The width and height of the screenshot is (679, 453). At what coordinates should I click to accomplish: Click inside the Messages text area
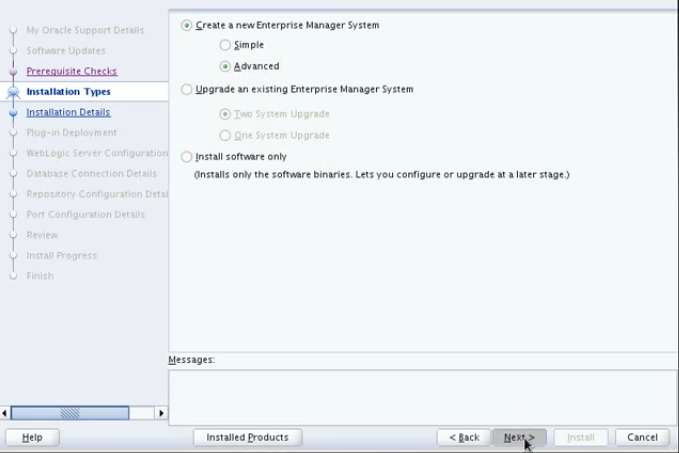tap(423, 397)
